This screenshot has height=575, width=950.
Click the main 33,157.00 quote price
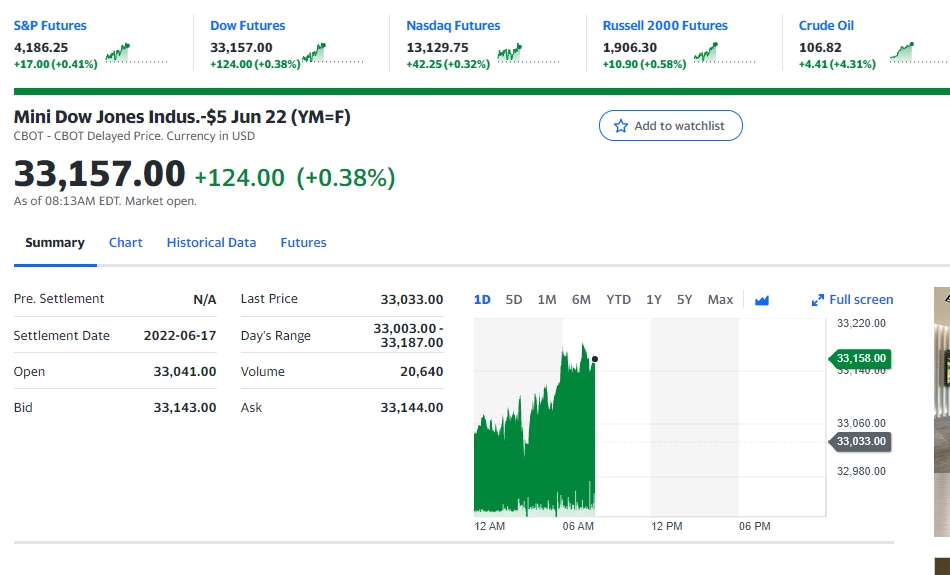[x=99, y=173]
